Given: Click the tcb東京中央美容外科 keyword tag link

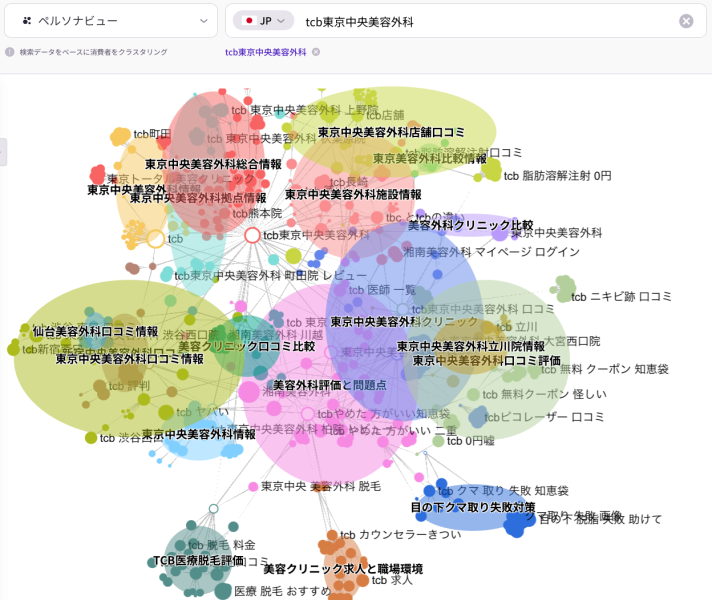Looking at the screenshot, I should tap(266, 52).
